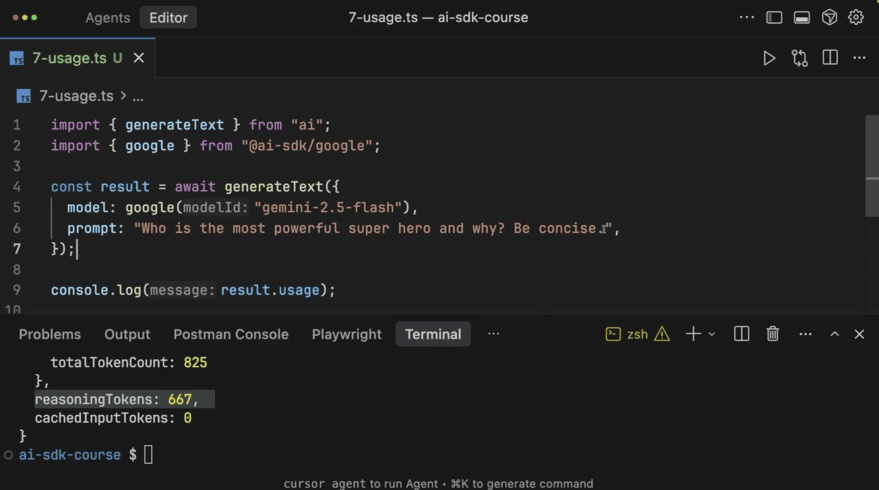Click the prompt string on line 6
The height and width of the screenshot is (490, 879).
pos(373,228)
